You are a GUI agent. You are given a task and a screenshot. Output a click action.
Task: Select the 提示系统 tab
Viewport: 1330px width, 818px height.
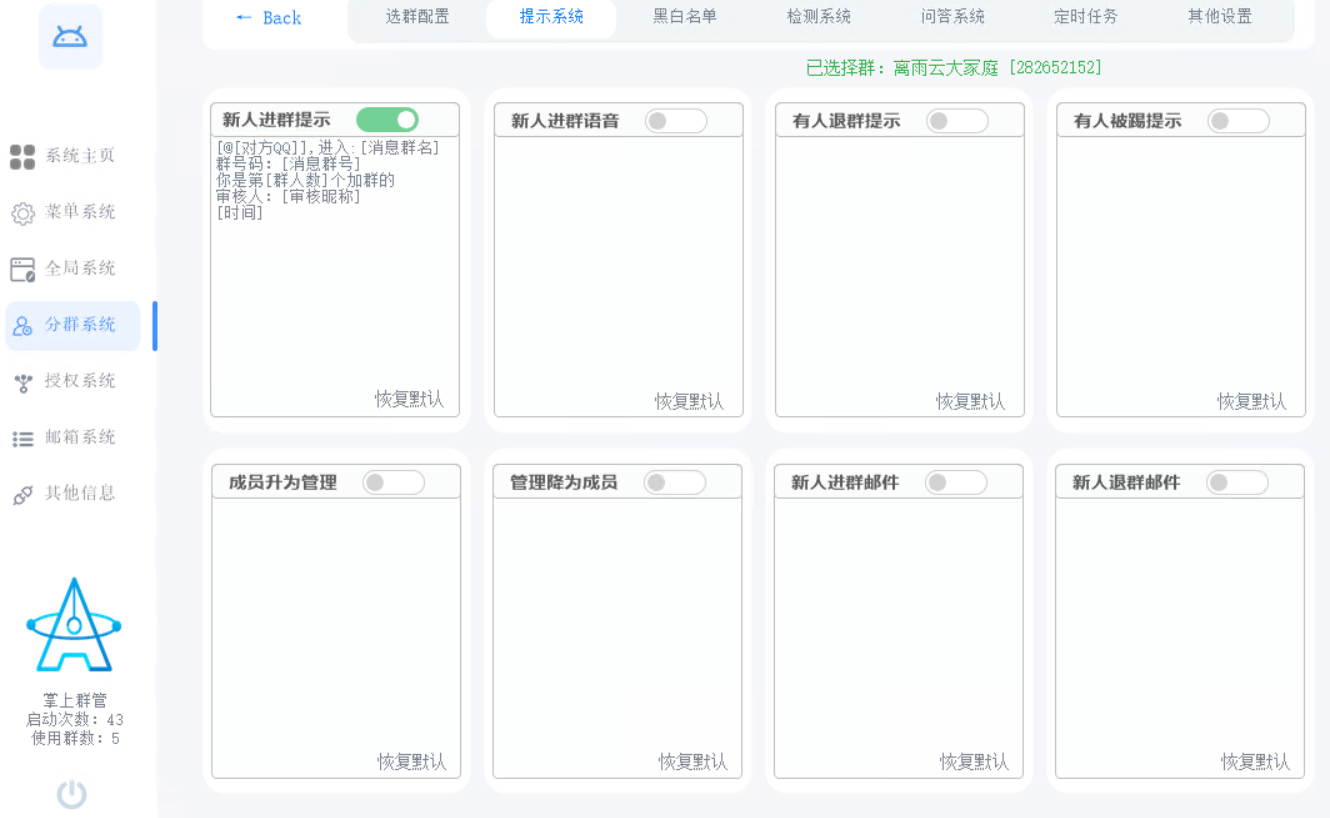tap(551, 17)
